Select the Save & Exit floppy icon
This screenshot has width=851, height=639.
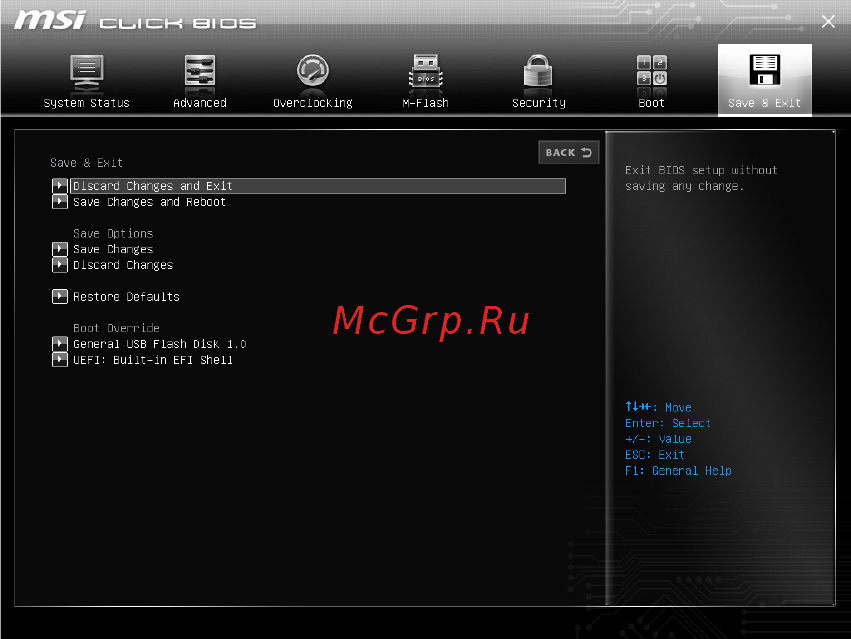click(765, 70)
